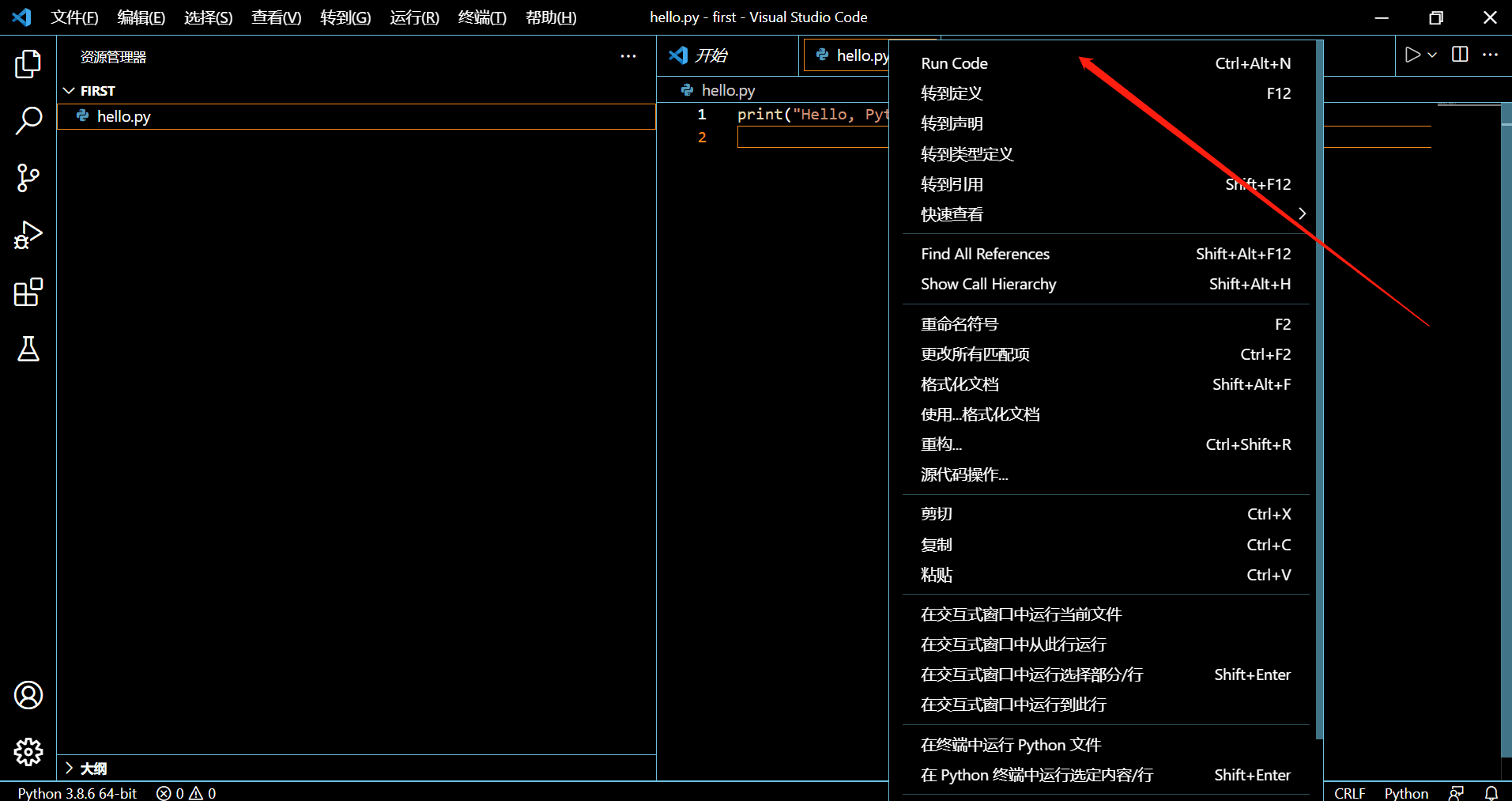Open the 转到(G) menu
1512x801 pixels.
[345, 17]
